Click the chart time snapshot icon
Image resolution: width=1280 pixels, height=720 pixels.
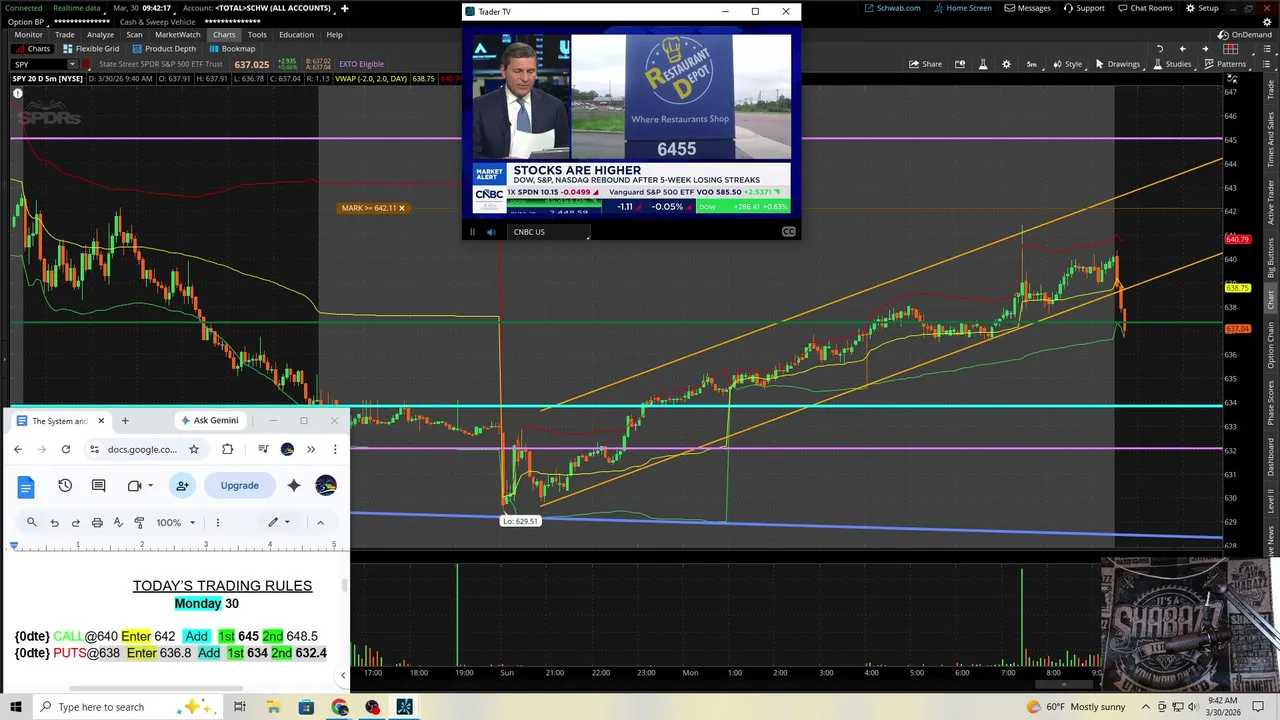pyautogui.click(x=960, y=64)
